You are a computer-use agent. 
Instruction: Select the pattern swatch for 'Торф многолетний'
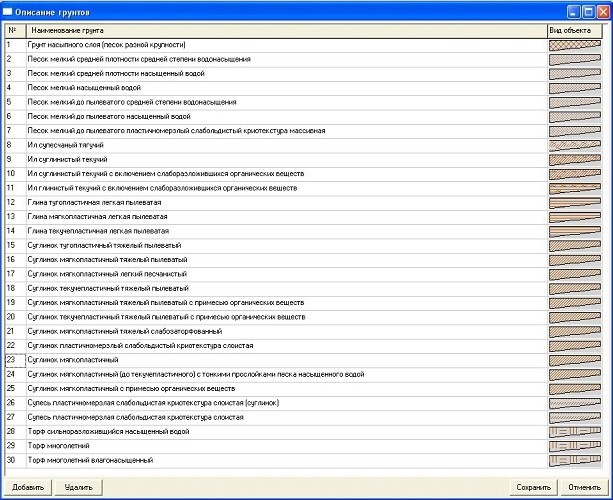(x=572, y=445)
